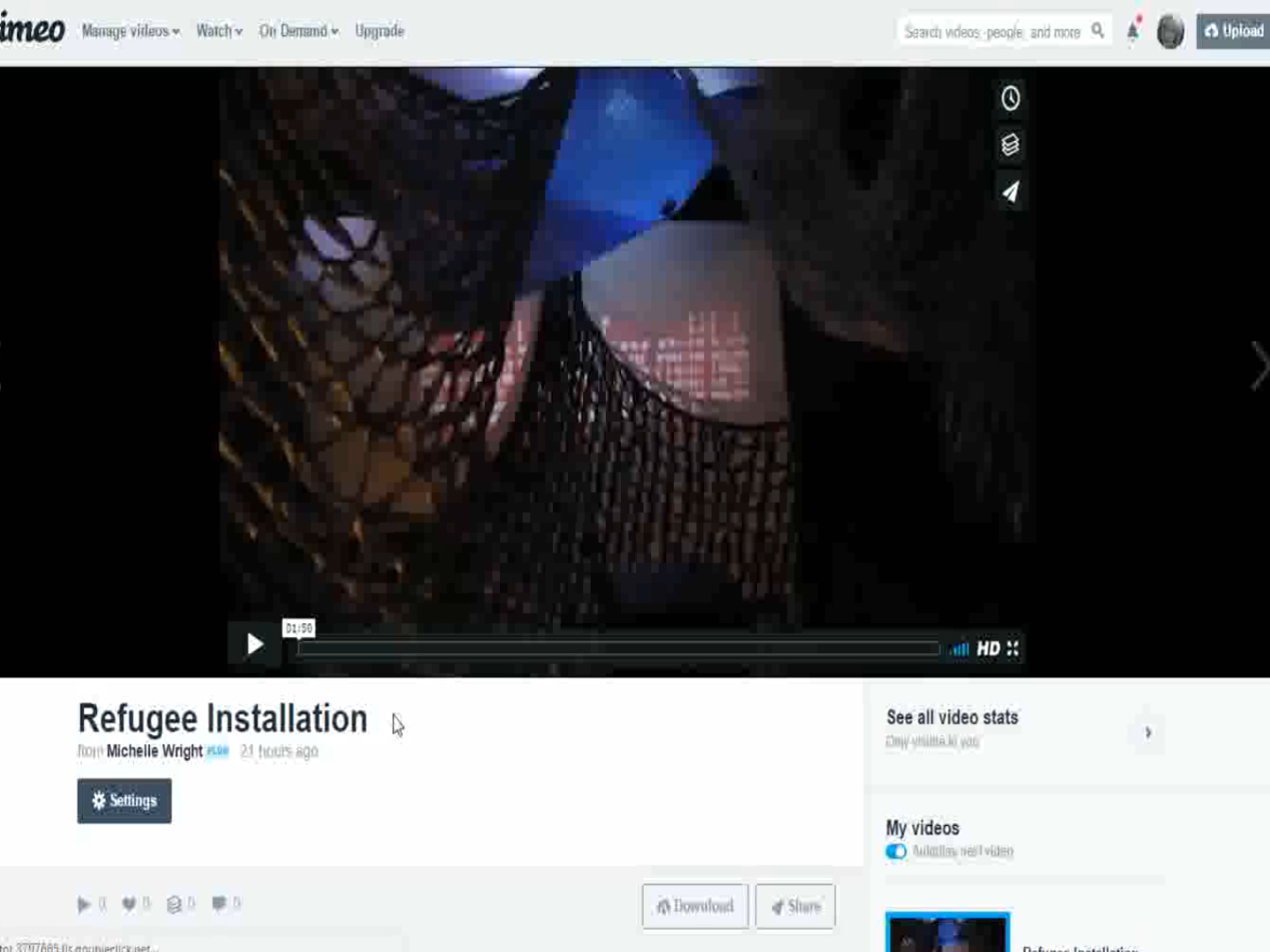Add video to collections via stack icon
Screen dimensions: 1270x952
point(1010,145)
